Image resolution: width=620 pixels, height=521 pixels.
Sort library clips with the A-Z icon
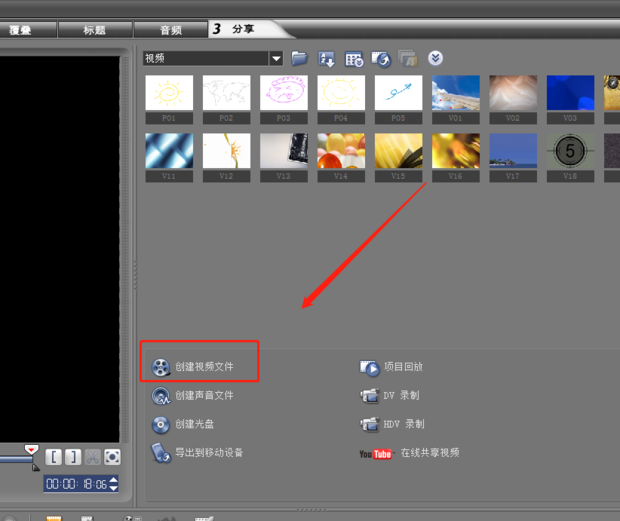tap(327, 59)
